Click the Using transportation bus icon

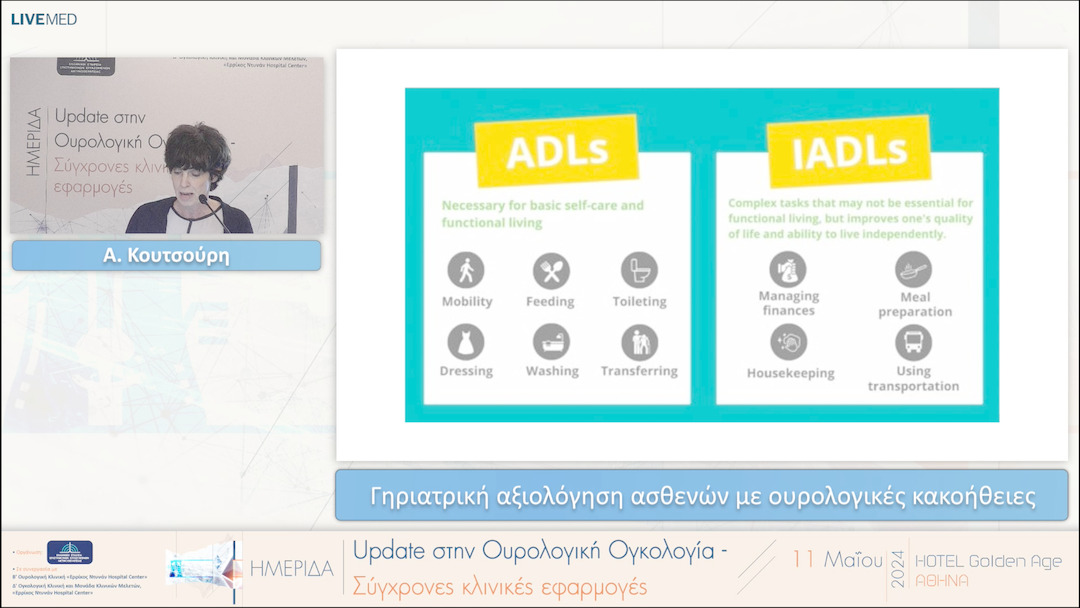[x=913, y=343]
